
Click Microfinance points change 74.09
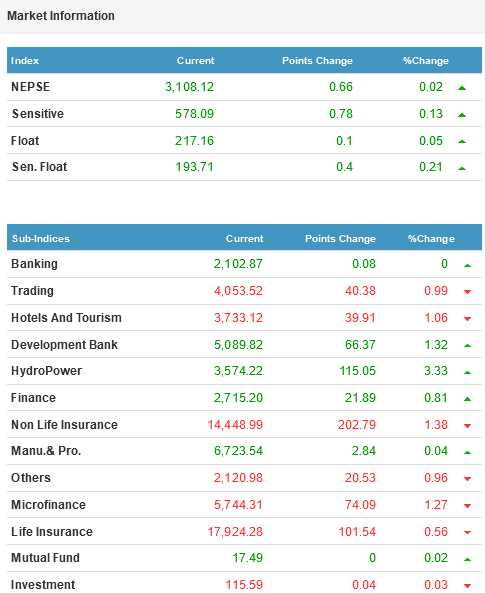(360, 505)
